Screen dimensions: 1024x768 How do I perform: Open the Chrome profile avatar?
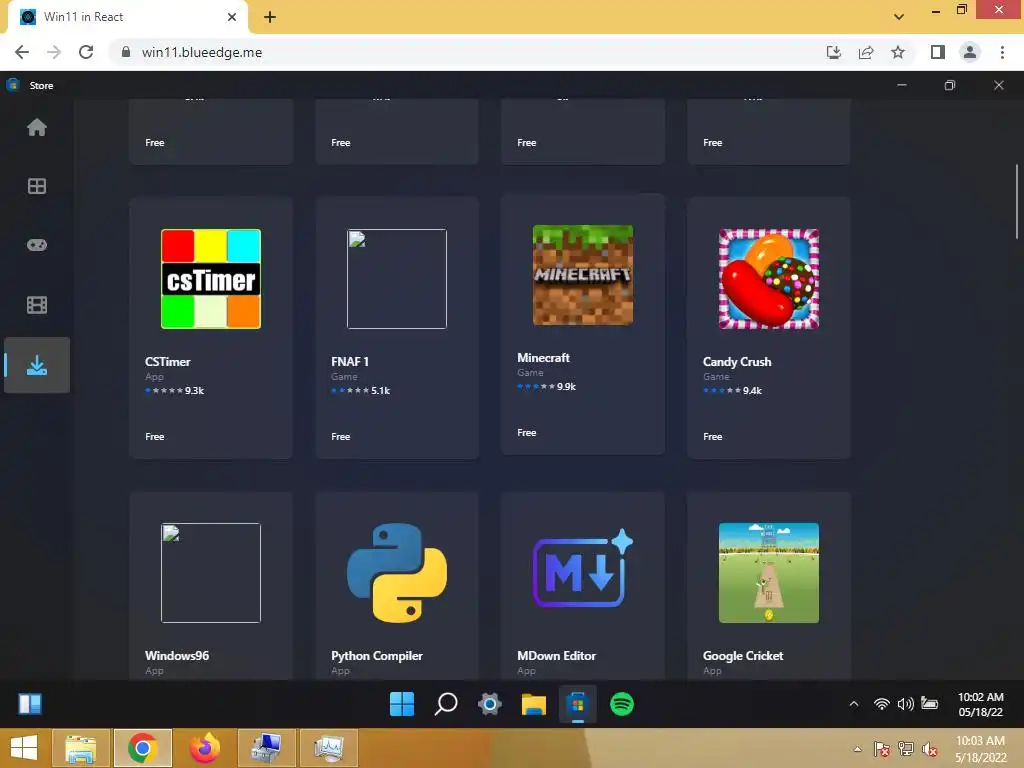[x=970, y=52]
